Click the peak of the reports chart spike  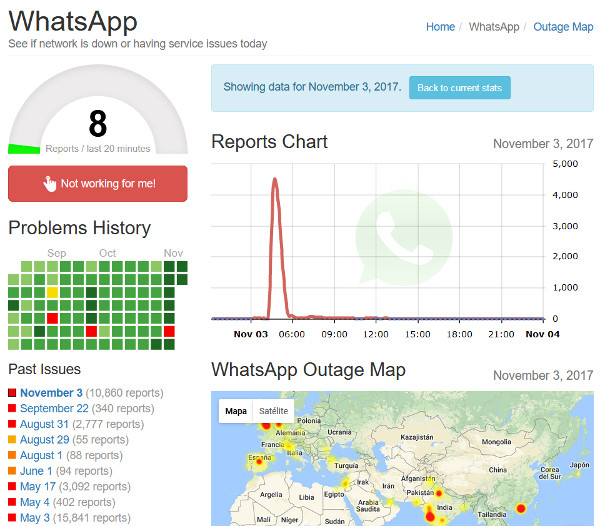(x=275, y=179)
